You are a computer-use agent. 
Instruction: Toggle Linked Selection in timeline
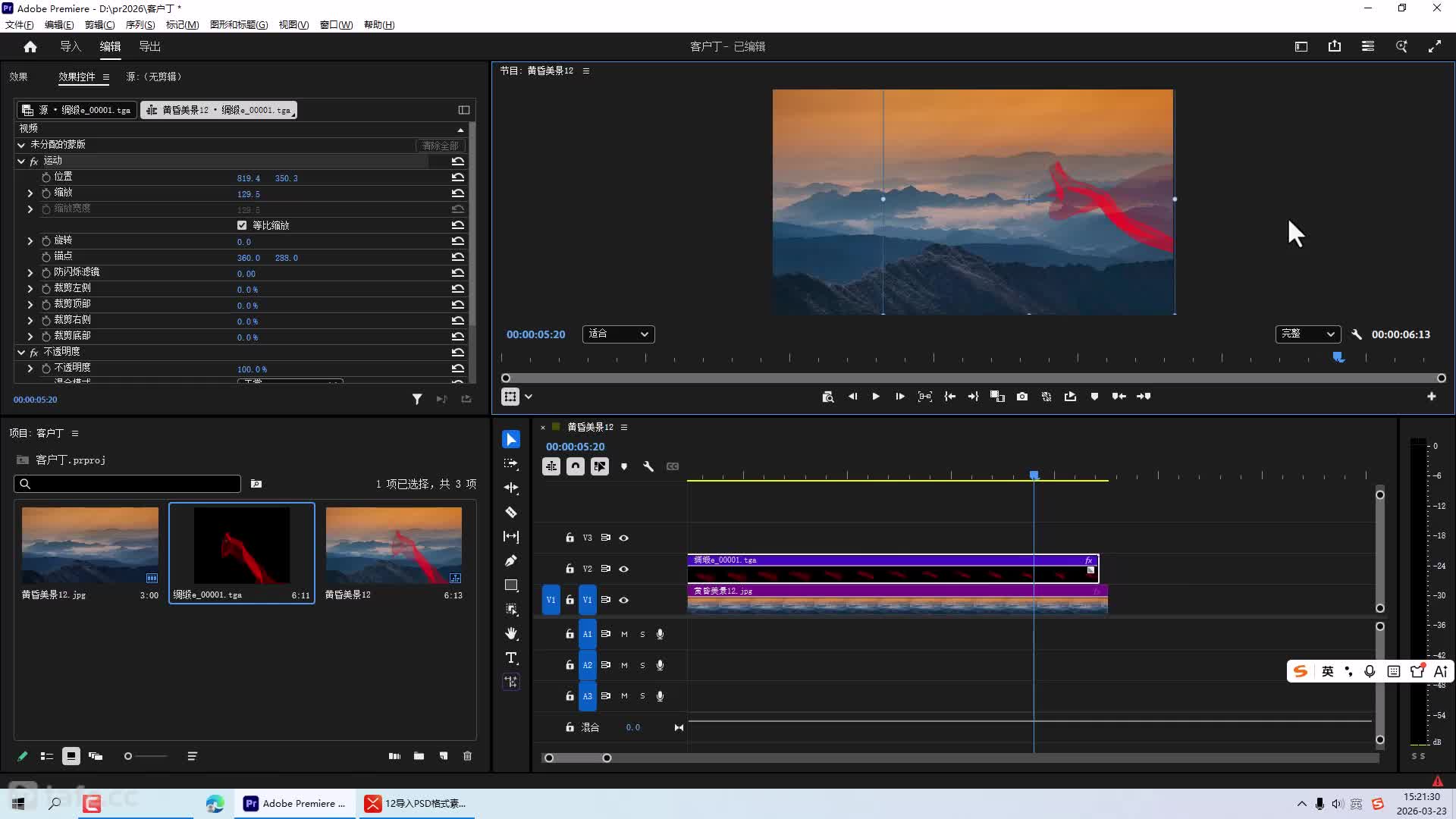600,467
